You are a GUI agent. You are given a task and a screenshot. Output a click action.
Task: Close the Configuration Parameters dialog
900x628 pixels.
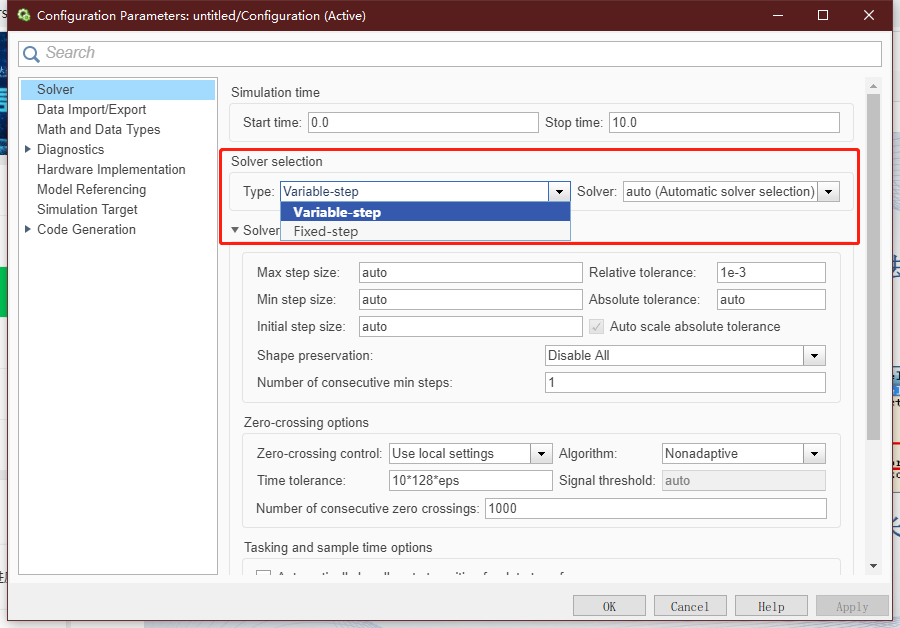[868, 15]
